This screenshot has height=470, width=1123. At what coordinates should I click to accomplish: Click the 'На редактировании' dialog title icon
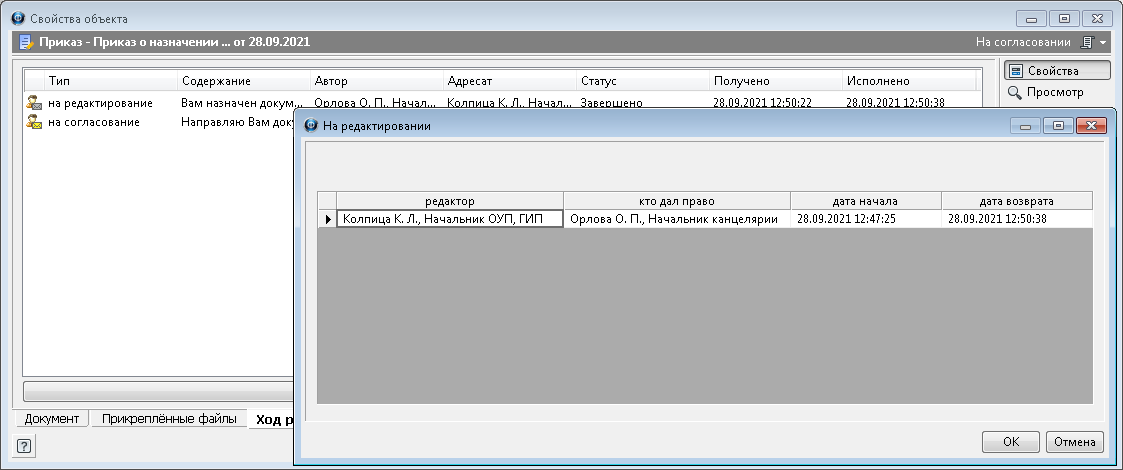310,126
